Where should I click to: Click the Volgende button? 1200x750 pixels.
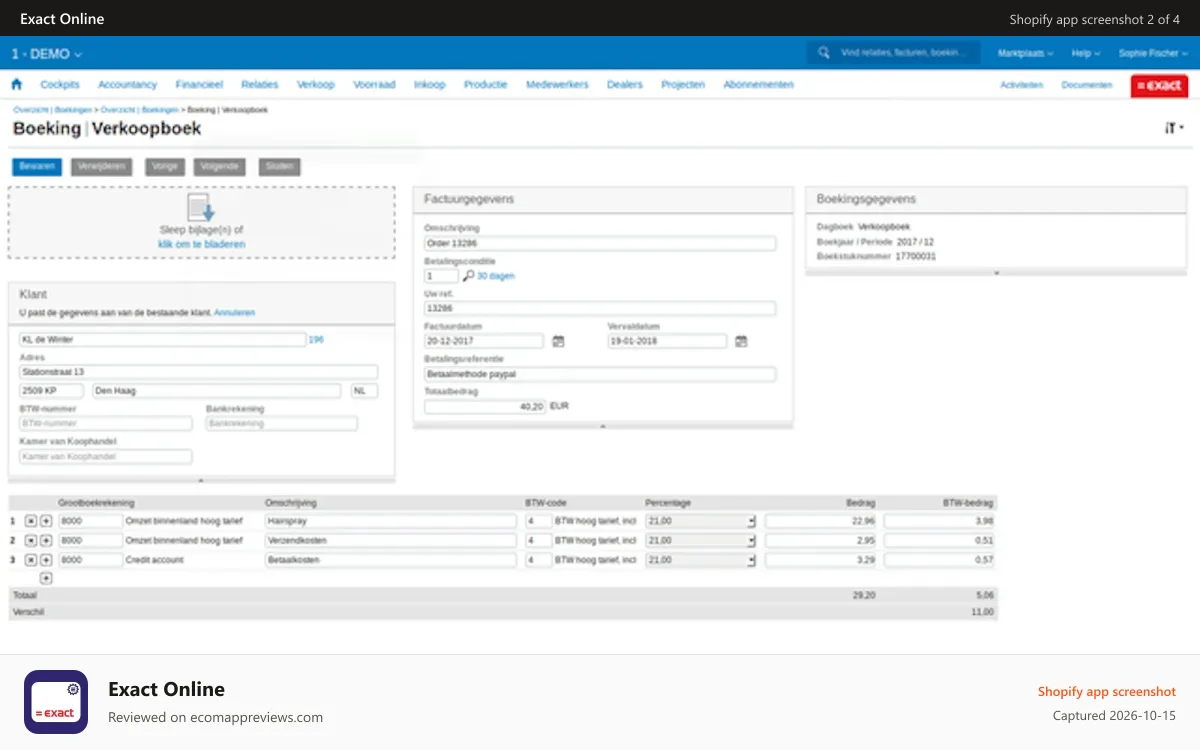coord(219,167)
